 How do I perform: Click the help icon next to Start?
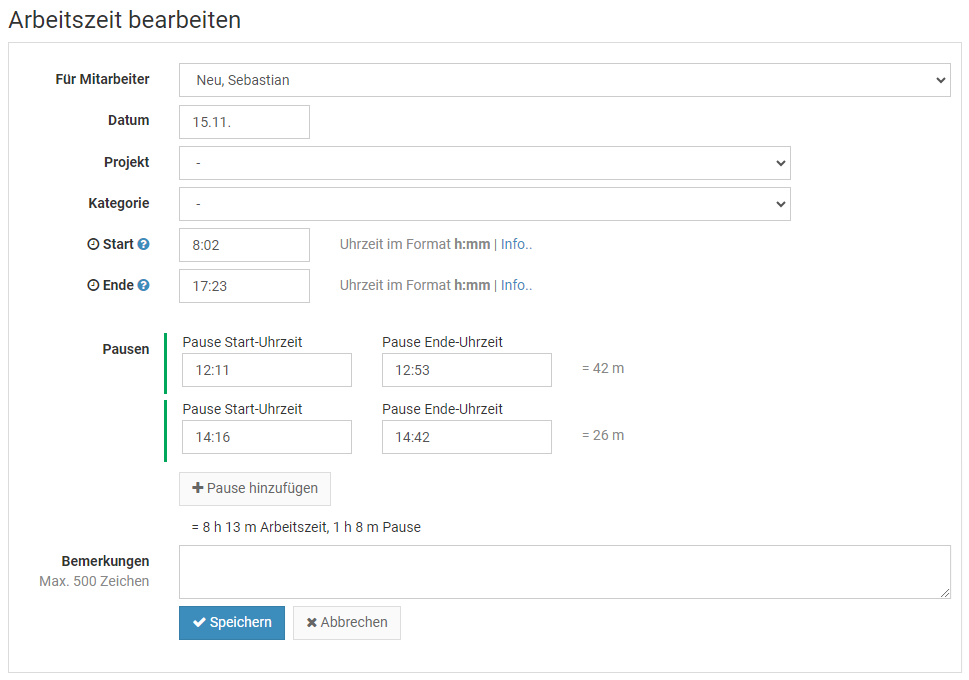click(143, 244)
